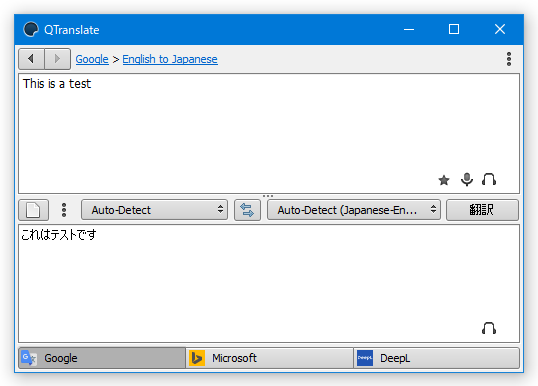Go forward to next translation
Viewport: 538px width, 386px height.
click(x=58, y=59)
